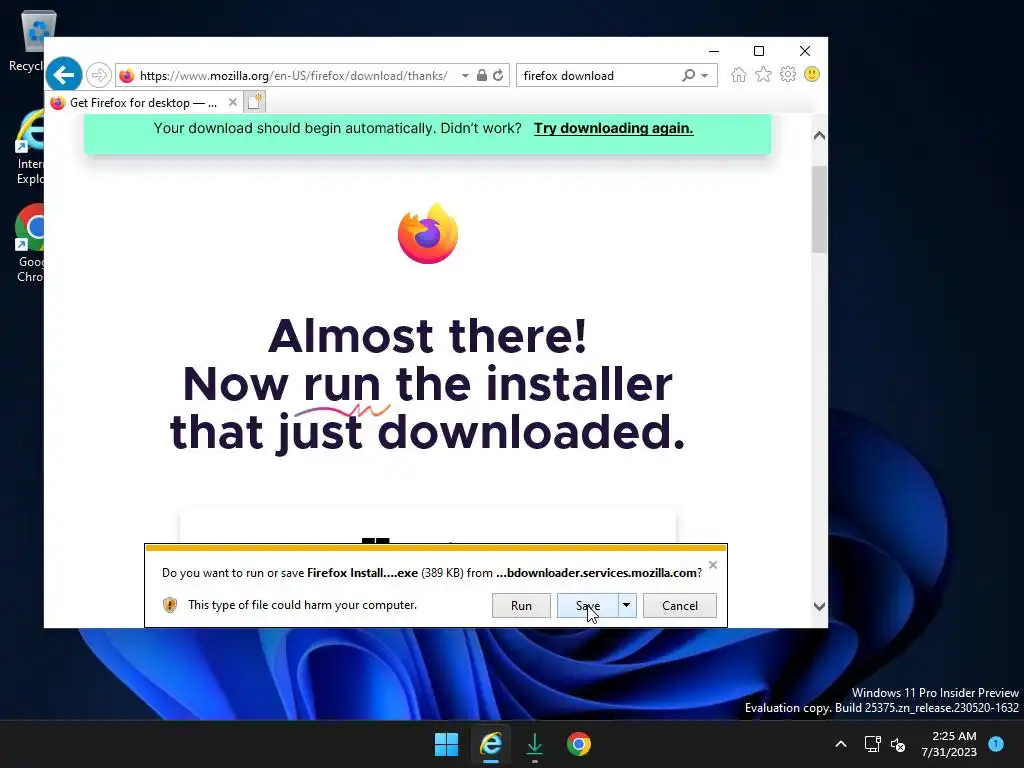Click the smiley feedback icon
The image size is (1024, 768).
(x=812, y=74)
